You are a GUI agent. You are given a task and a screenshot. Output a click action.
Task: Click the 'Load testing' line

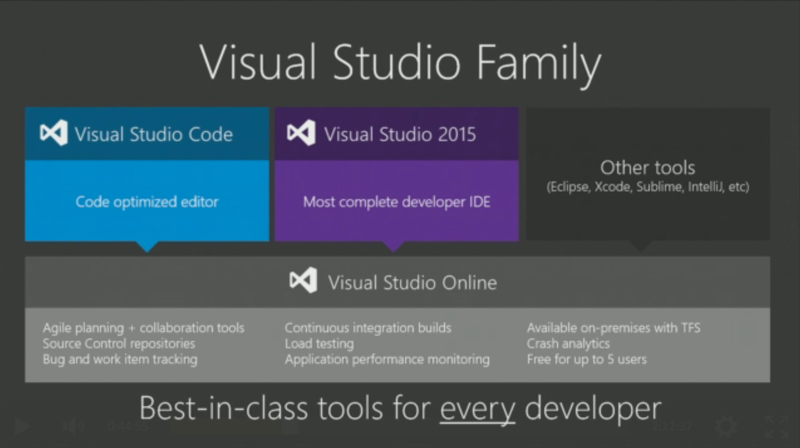tap(319, 343)
